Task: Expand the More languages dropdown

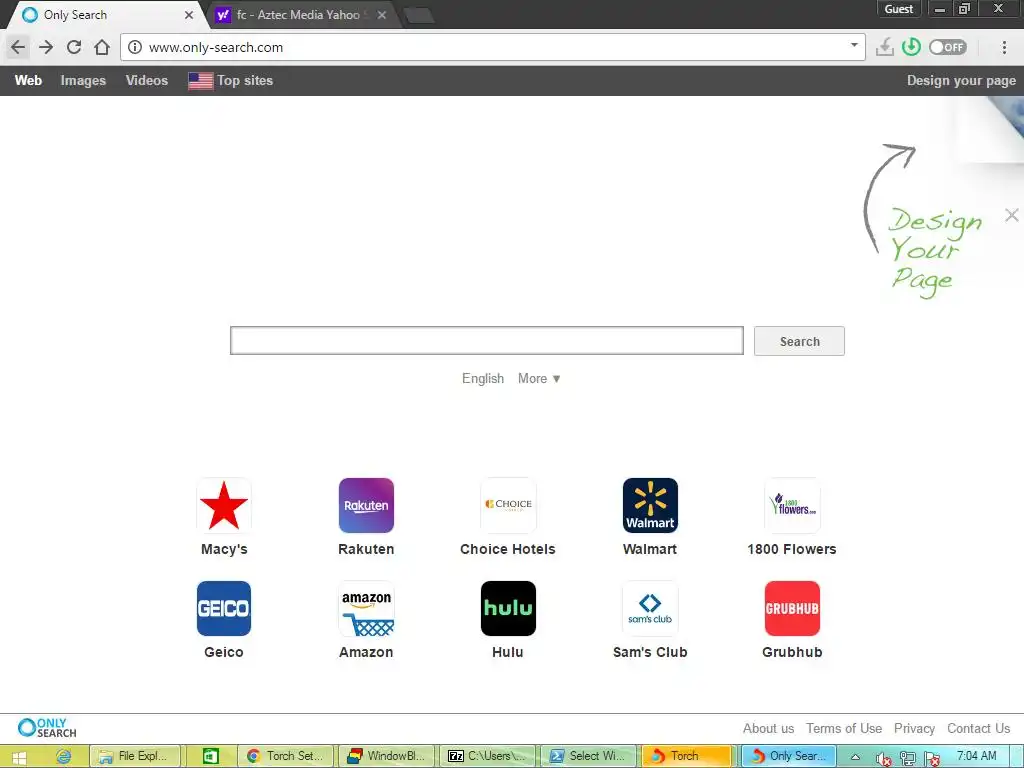Action: pyautogui.click(x=539, y=378)
